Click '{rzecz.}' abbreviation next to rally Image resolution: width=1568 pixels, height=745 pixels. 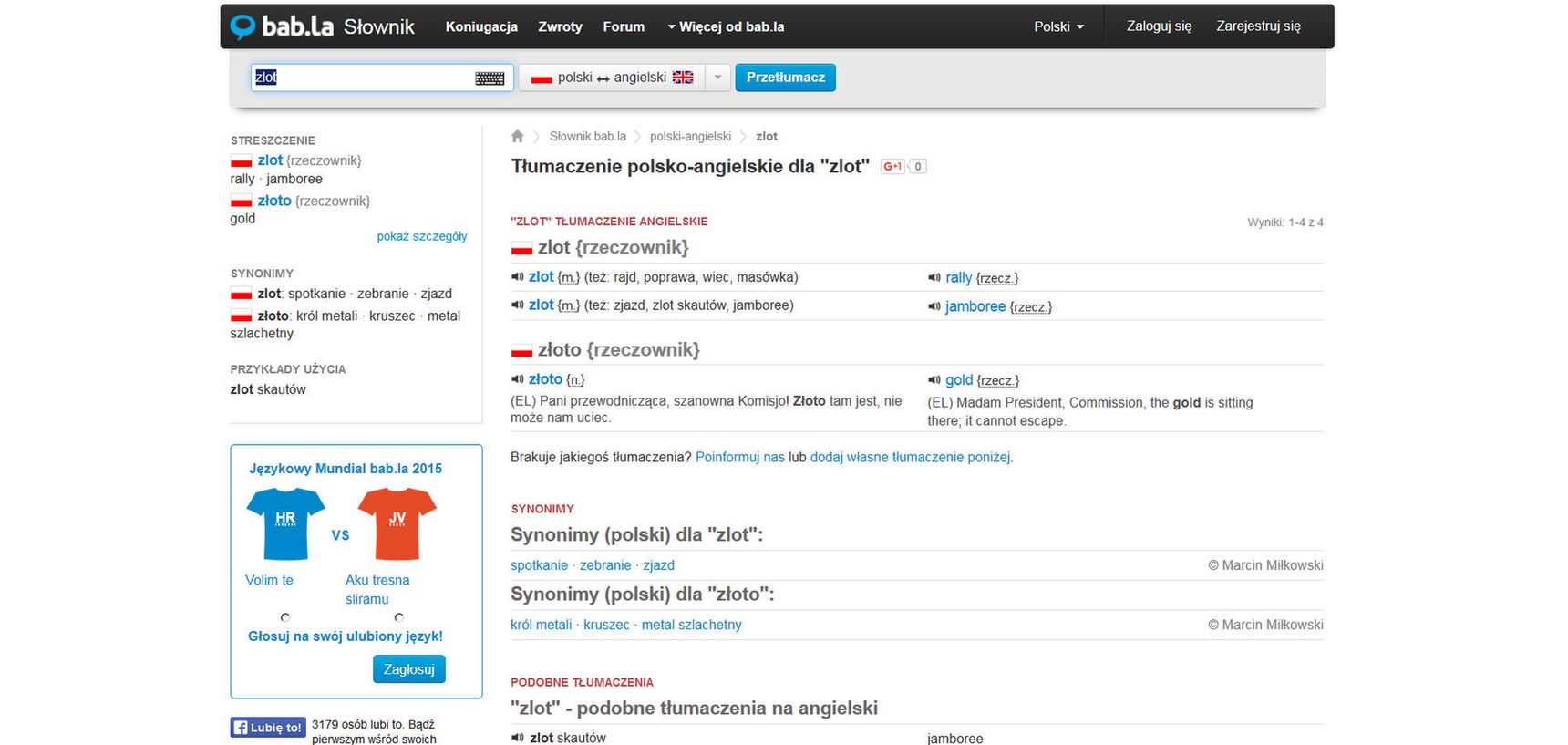coord(997,278)
